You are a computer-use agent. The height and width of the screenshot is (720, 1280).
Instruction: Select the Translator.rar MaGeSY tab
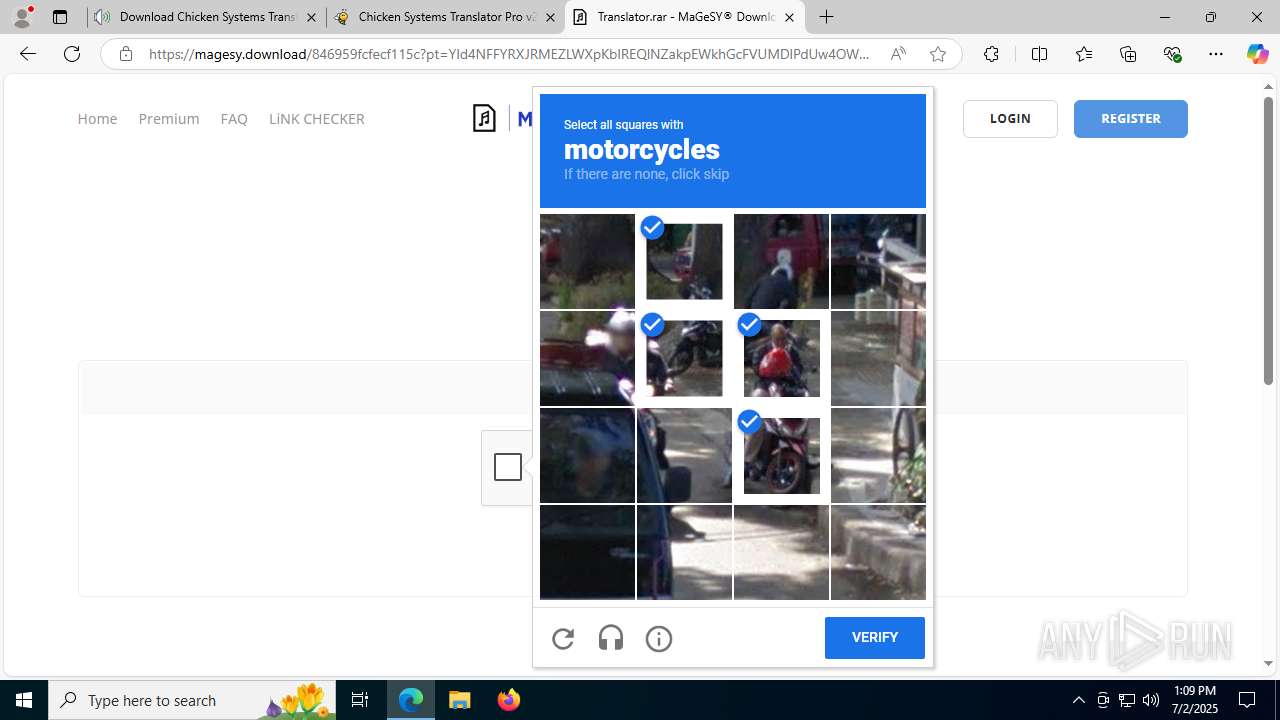[x=685, y=17]
